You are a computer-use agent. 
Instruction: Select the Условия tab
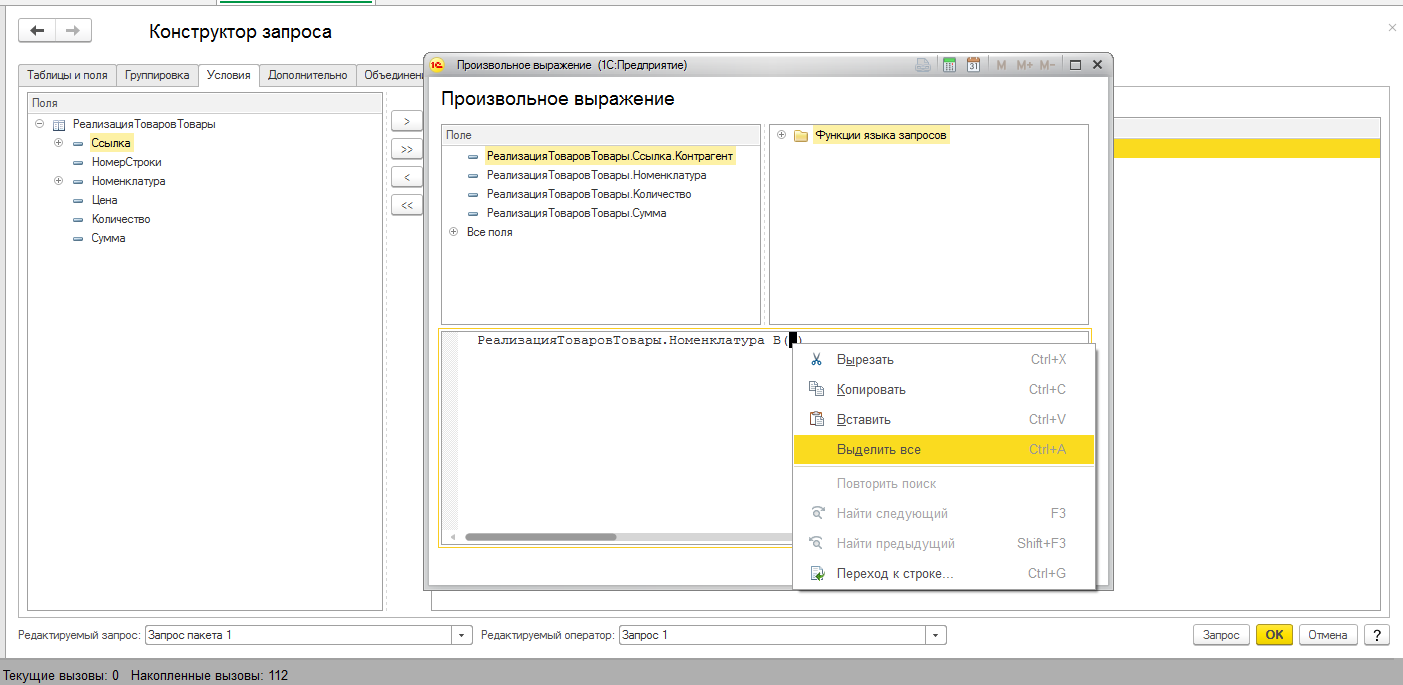click(228, 75)
